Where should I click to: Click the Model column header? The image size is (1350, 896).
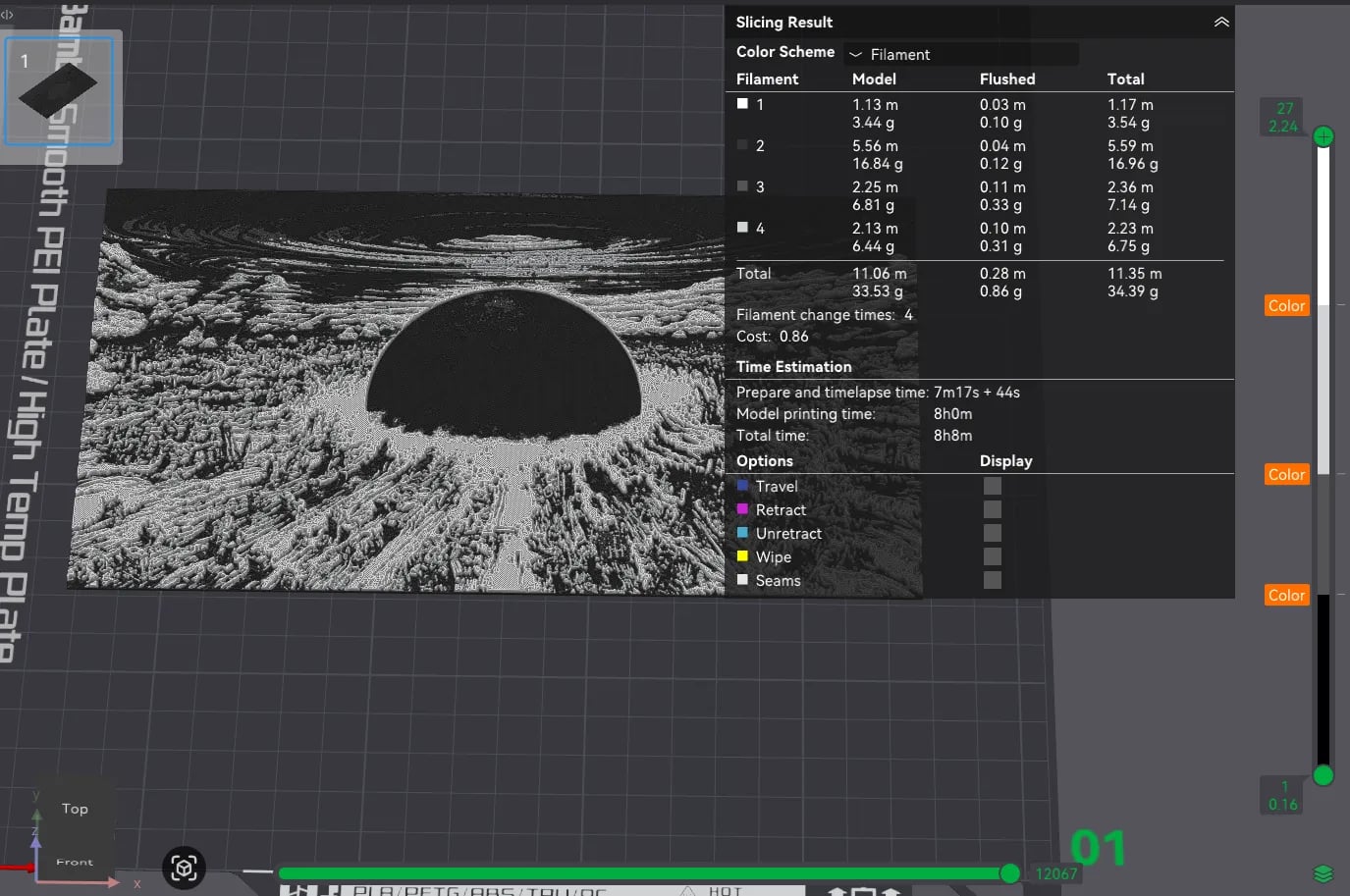pyautogui.click(x=874, y=79)
